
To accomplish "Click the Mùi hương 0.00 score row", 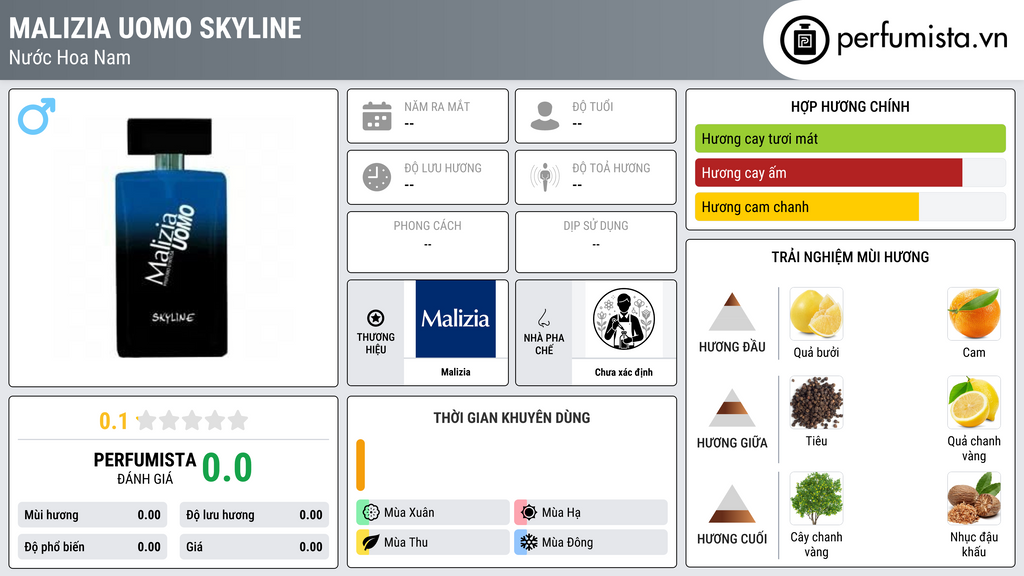I will tap(93, 515).
